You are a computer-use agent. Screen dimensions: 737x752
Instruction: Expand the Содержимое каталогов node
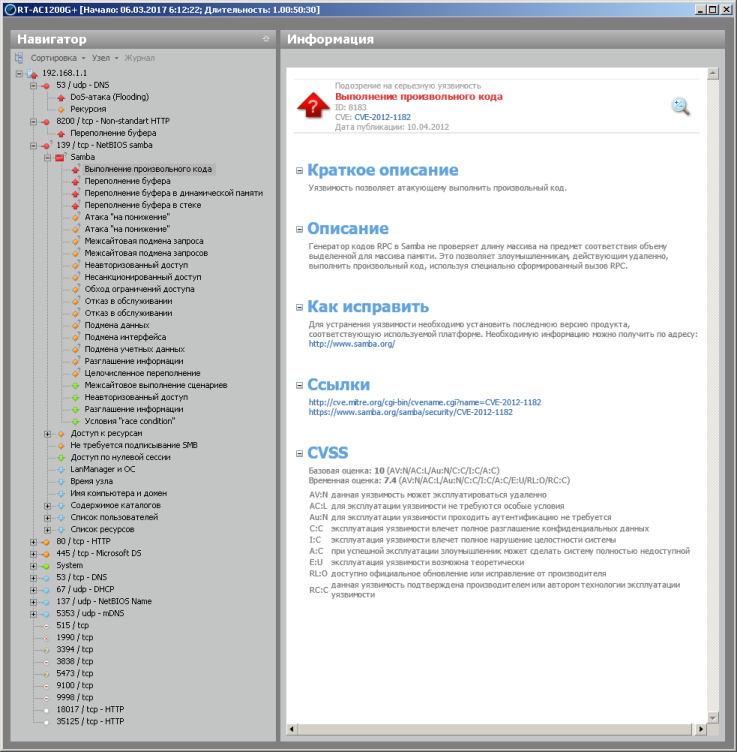click(x=47, y=505)
